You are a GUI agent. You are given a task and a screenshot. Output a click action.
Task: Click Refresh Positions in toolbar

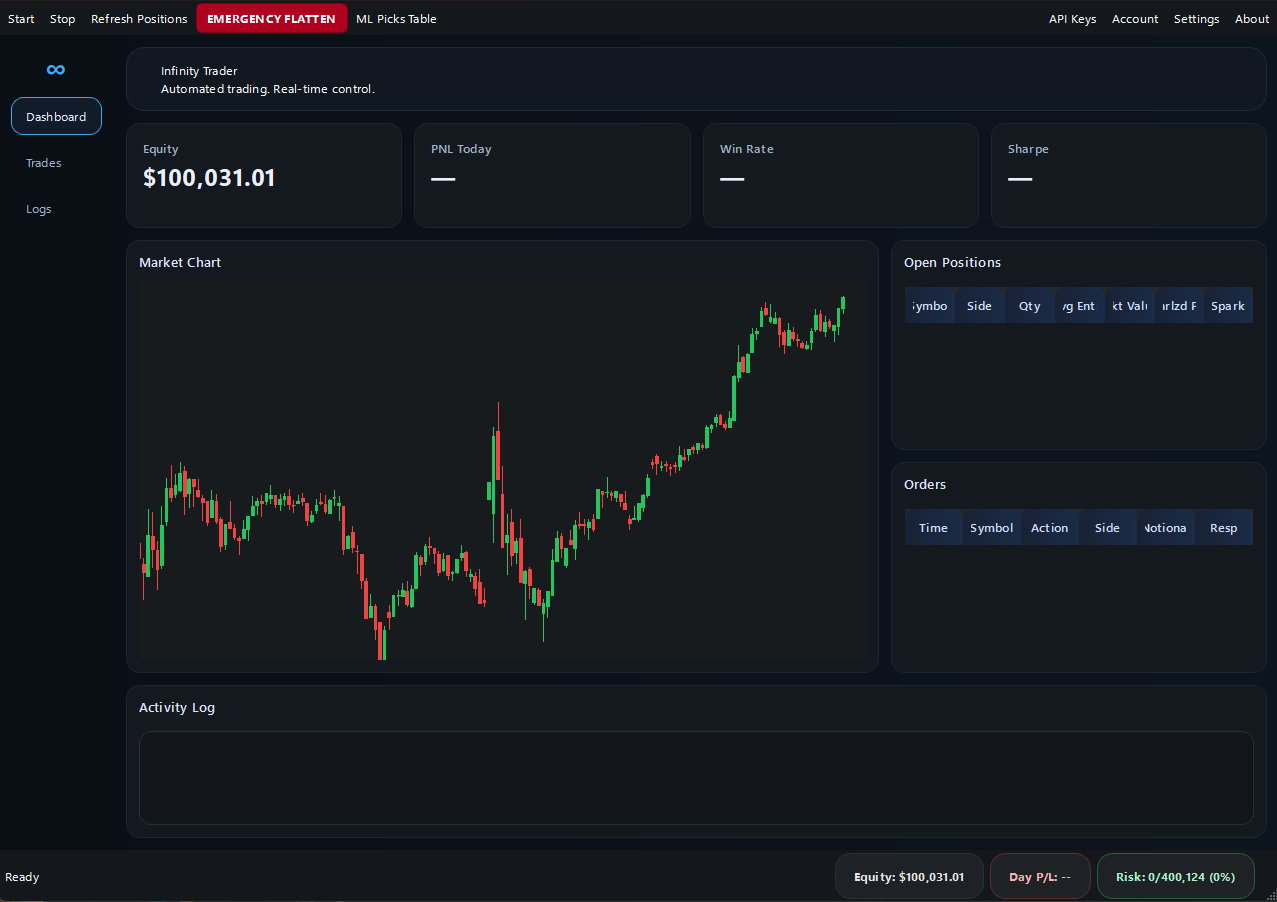tap(139, 19)
